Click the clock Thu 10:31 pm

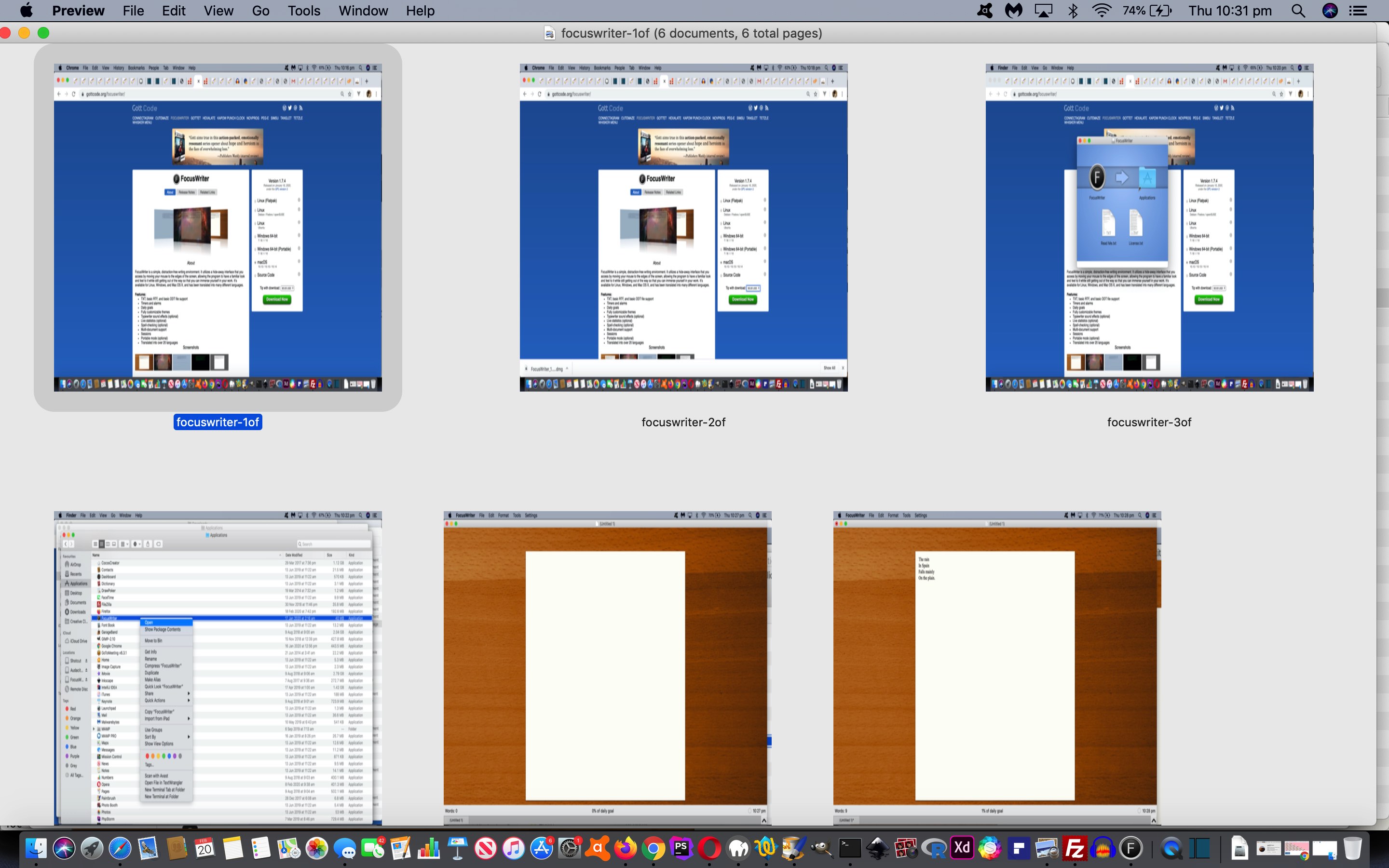pos(1230,10)
